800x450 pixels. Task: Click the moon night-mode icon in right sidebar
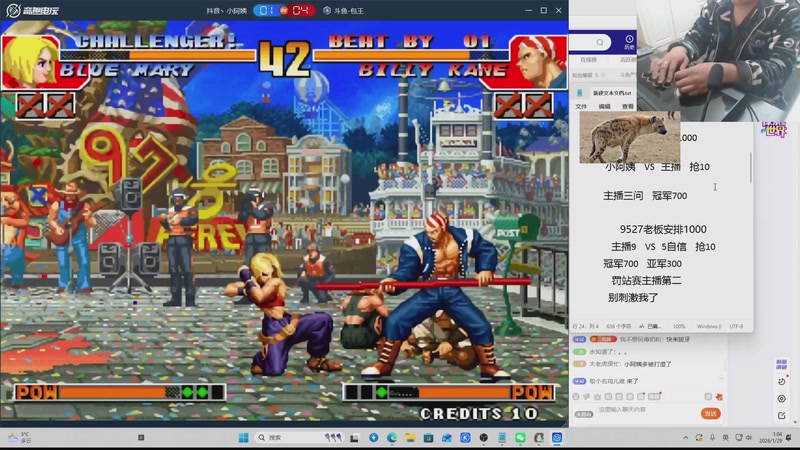(781, 382)
